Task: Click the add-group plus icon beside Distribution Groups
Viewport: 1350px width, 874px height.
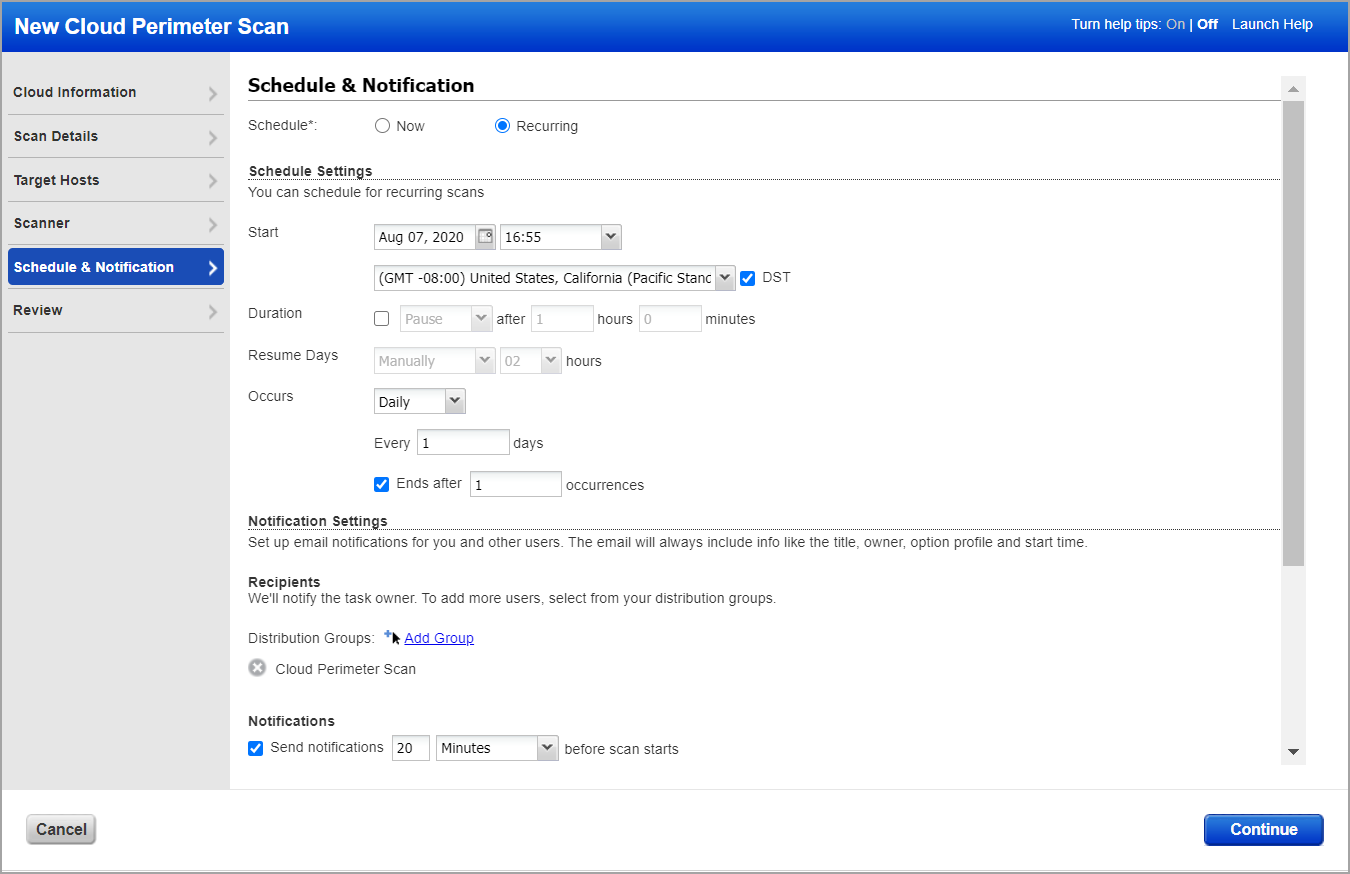Action: [x=388, y=632]
